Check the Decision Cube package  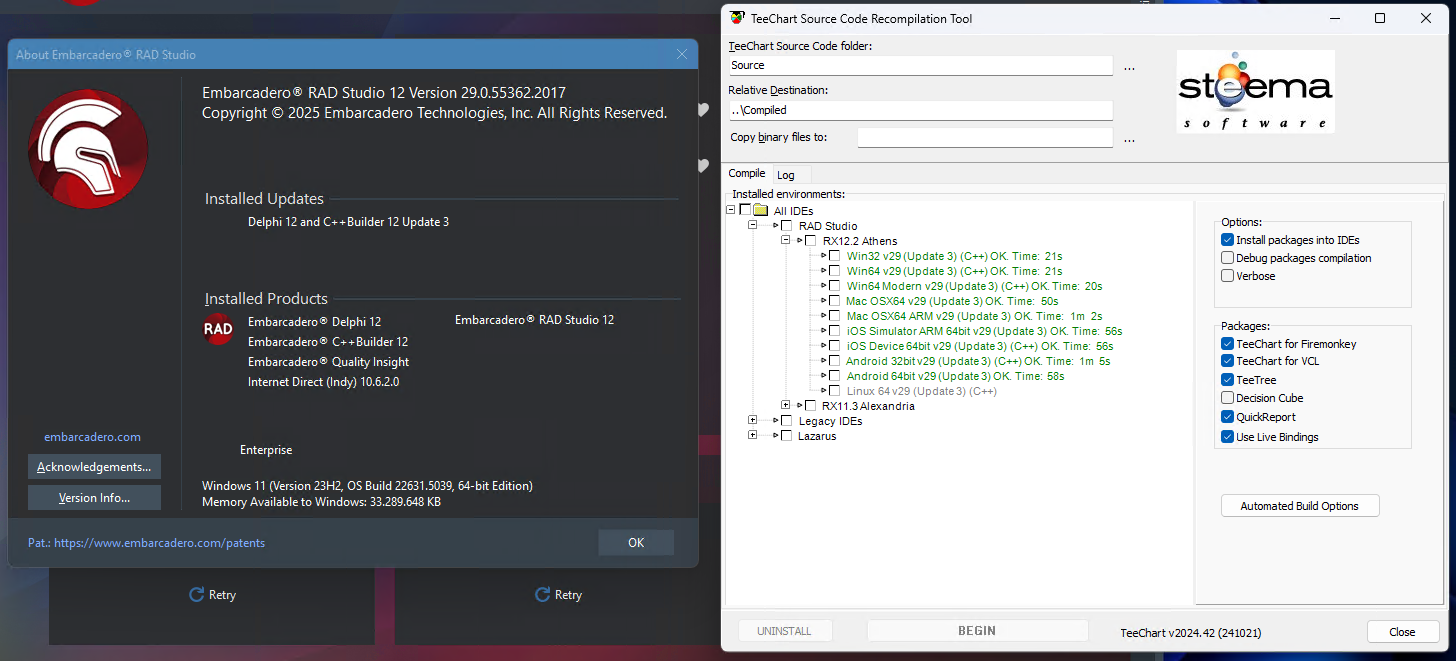[x=1227, y=398]
